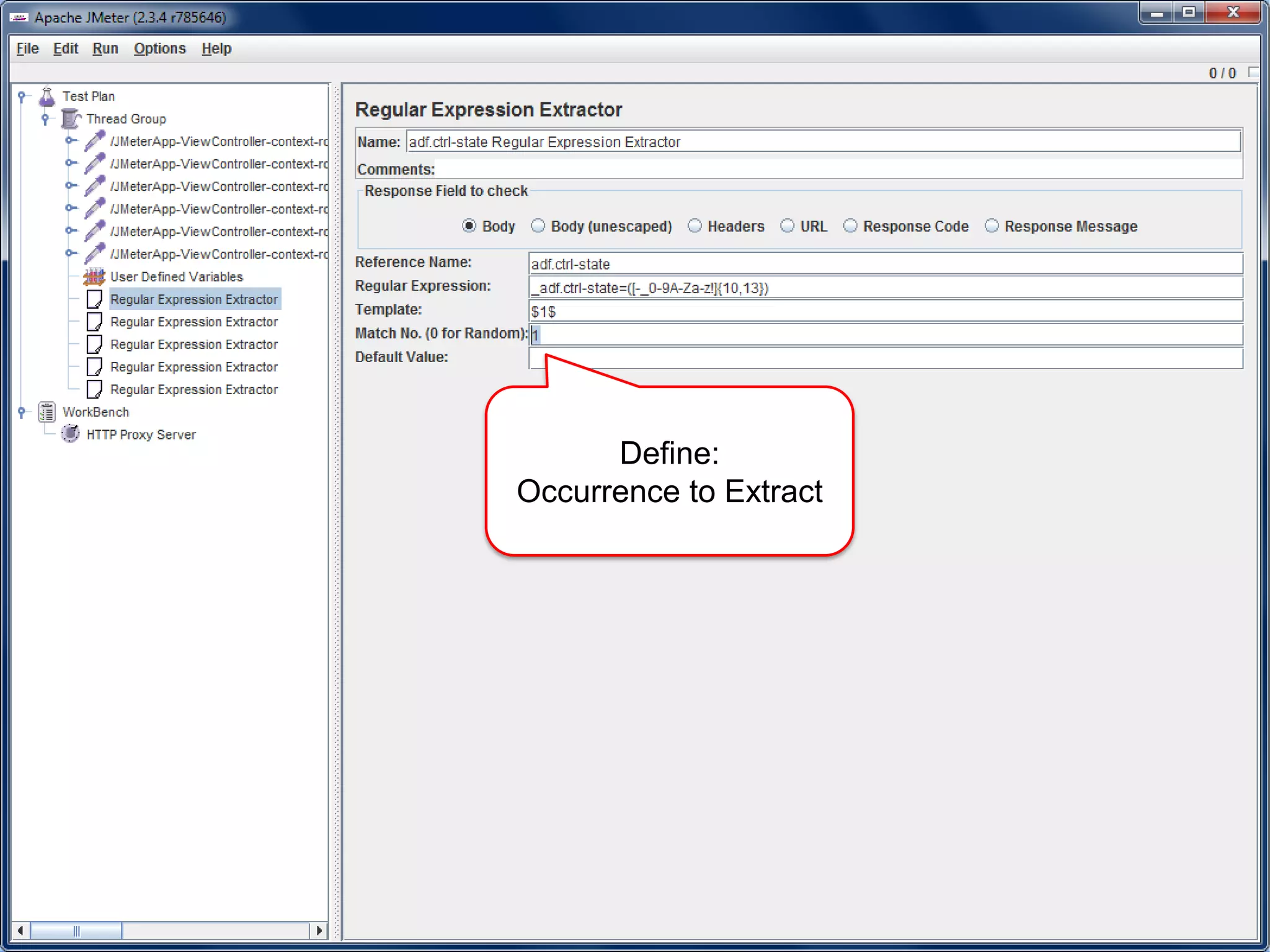Click the Regular Expression field
This screenshot has height=952, width=1270.
[x=886, y=287]
